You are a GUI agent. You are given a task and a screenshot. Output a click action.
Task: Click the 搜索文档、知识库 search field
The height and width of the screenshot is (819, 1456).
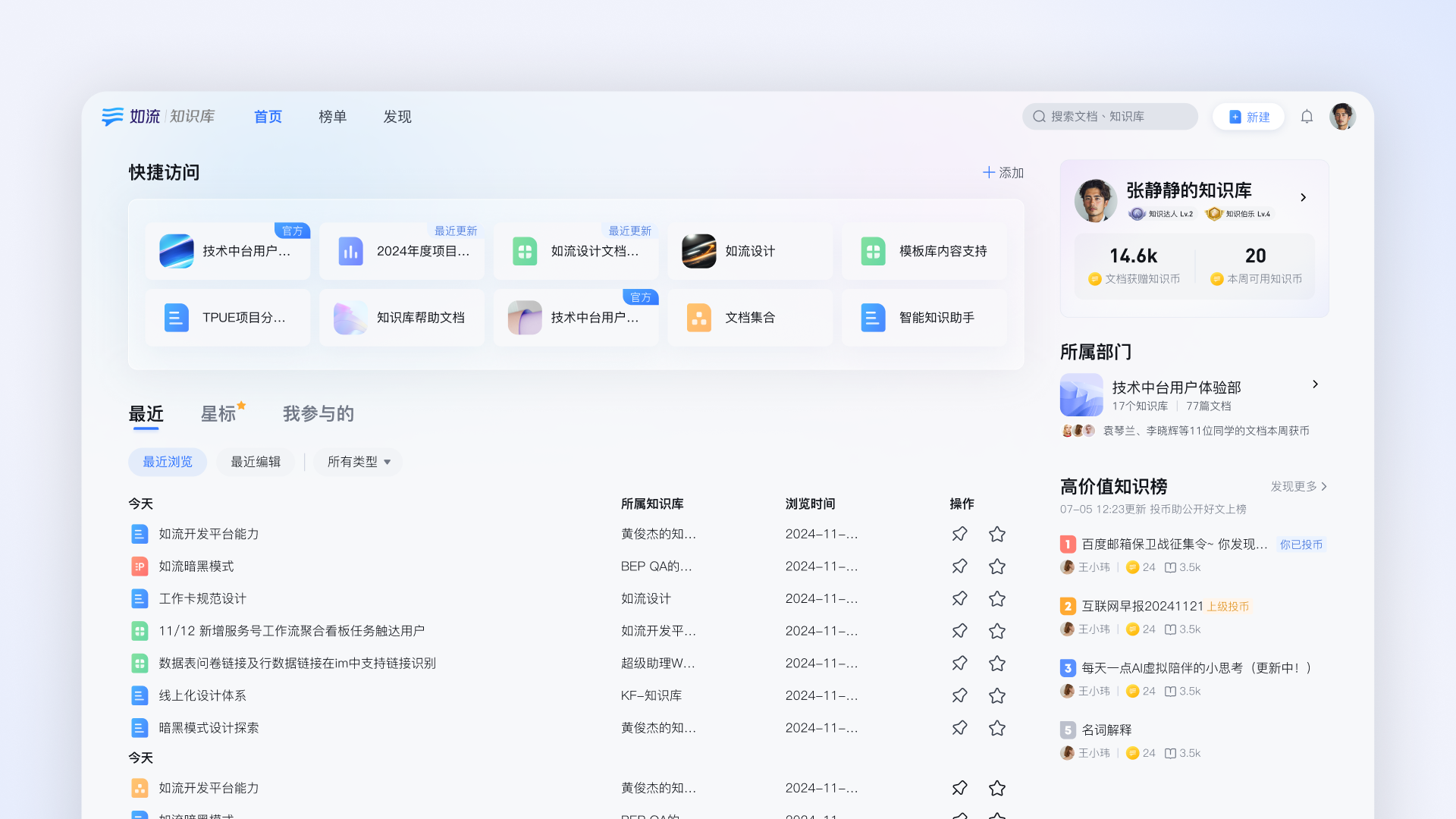pyautogui.click(x=1109, y=117)
